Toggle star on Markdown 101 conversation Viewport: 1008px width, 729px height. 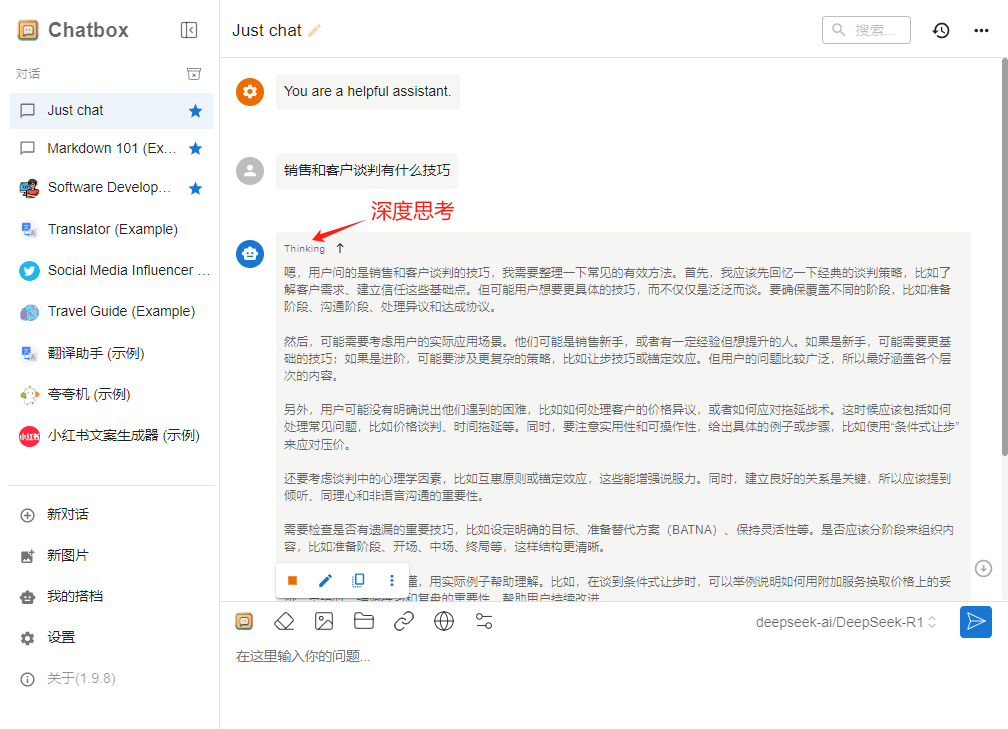(x=196, y=149)
